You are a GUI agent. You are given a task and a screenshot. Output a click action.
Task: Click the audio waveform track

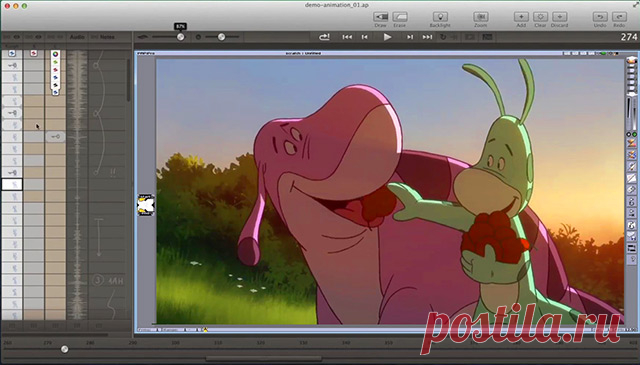(x=77, y=185)
